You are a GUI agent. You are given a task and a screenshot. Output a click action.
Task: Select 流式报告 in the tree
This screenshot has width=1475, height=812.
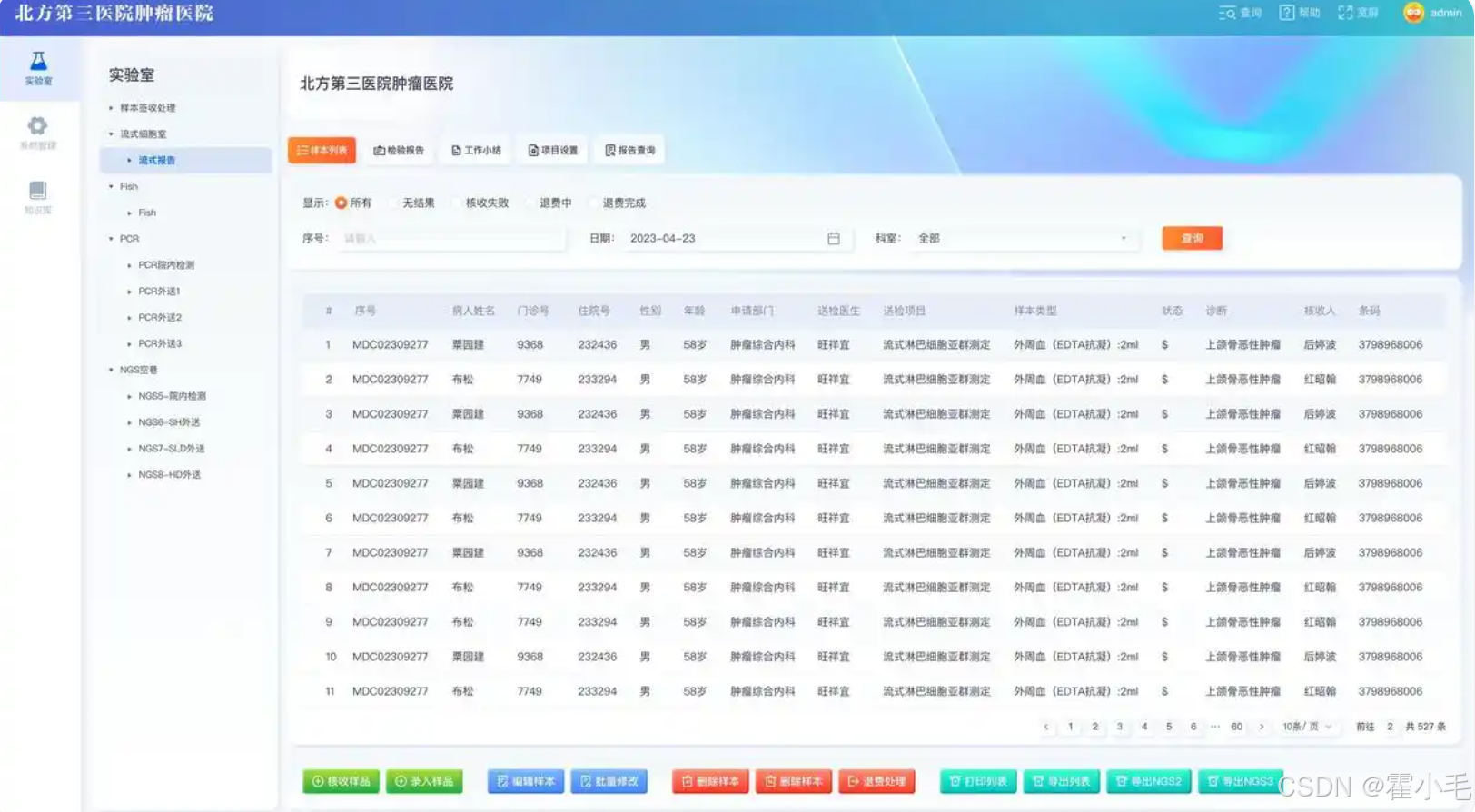[x=185, y=160]
